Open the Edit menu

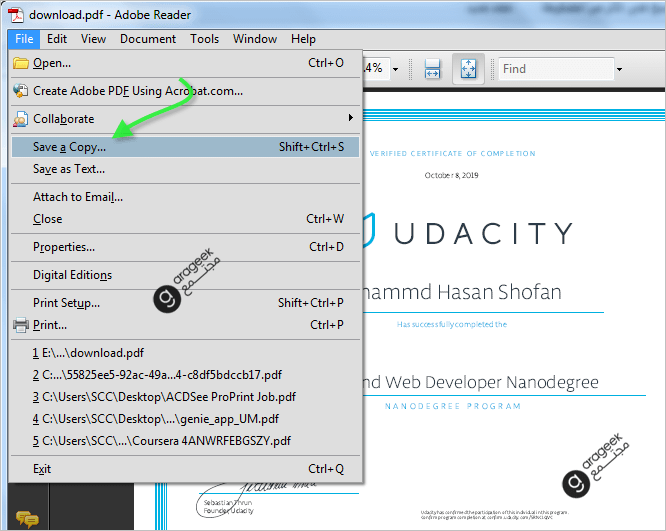[x=57, y=39]
